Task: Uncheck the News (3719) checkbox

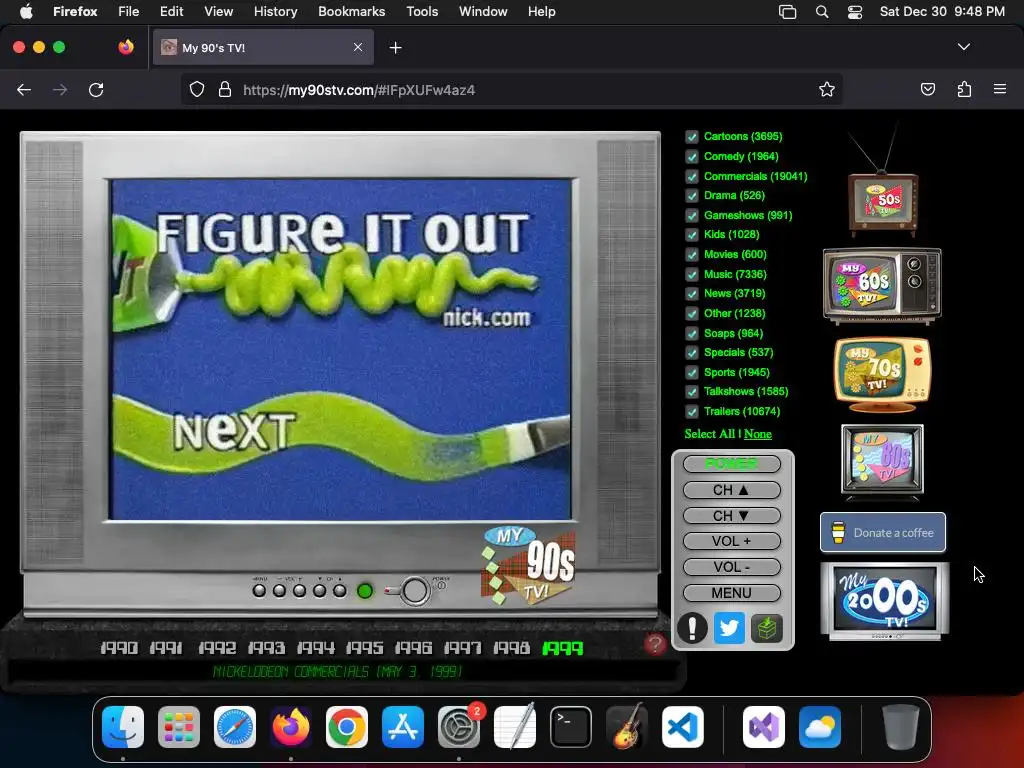Action: [x=692, y=294]
